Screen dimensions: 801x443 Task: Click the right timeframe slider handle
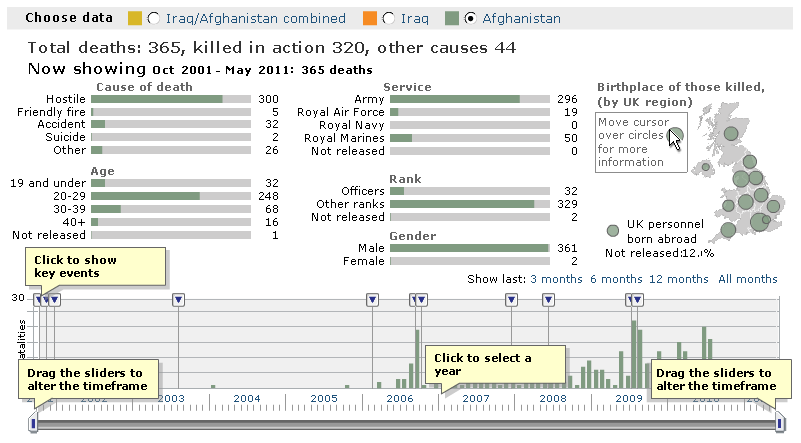click(780, 424)
